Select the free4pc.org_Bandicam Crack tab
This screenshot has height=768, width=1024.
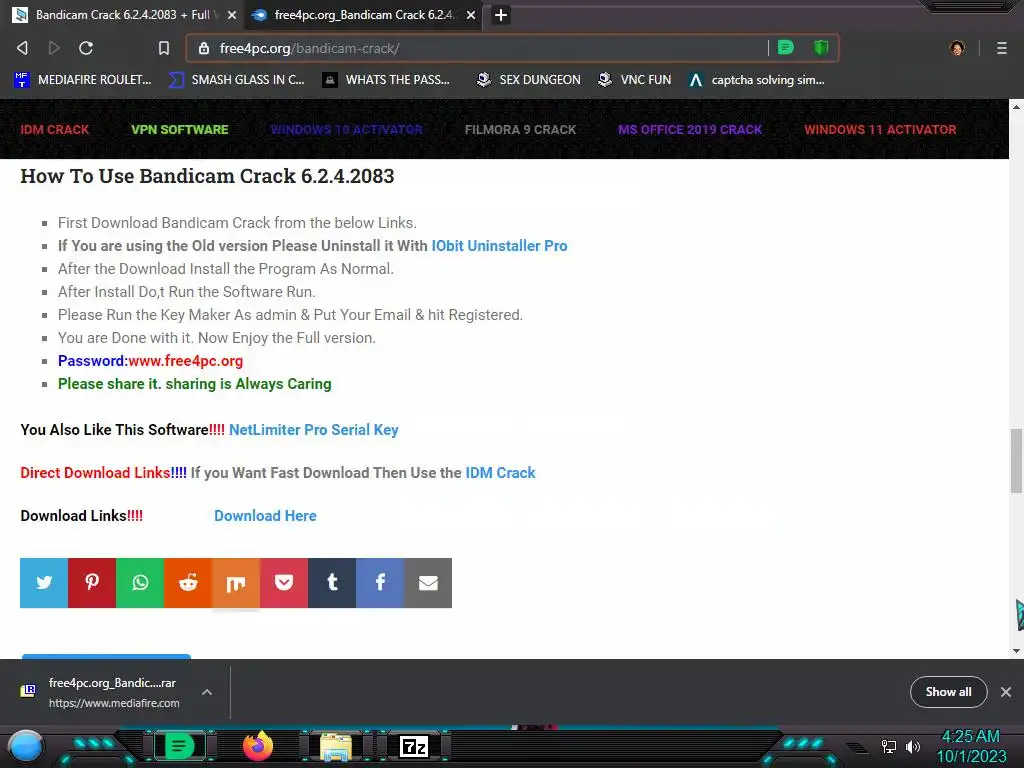(x=363, y=15)
